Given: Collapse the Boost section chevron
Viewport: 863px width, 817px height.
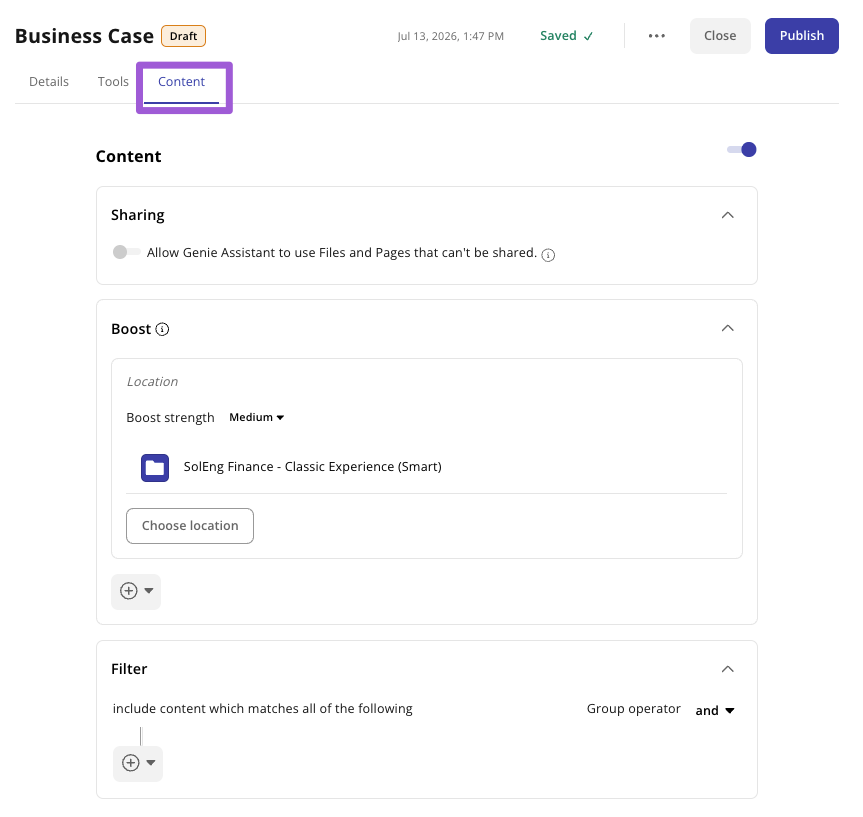Looking at the screenshot, I should click(728, 329).
